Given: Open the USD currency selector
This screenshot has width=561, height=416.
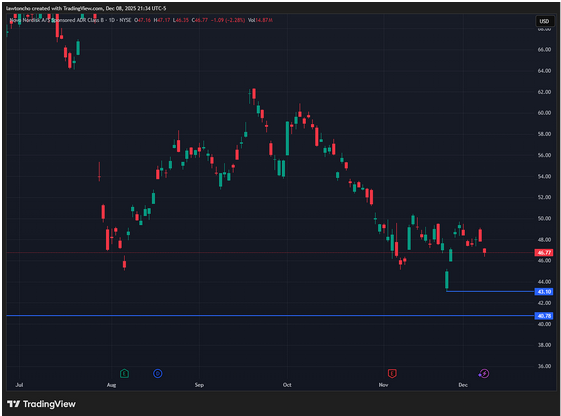Looking at the screenshot, I should coord(544,21).
